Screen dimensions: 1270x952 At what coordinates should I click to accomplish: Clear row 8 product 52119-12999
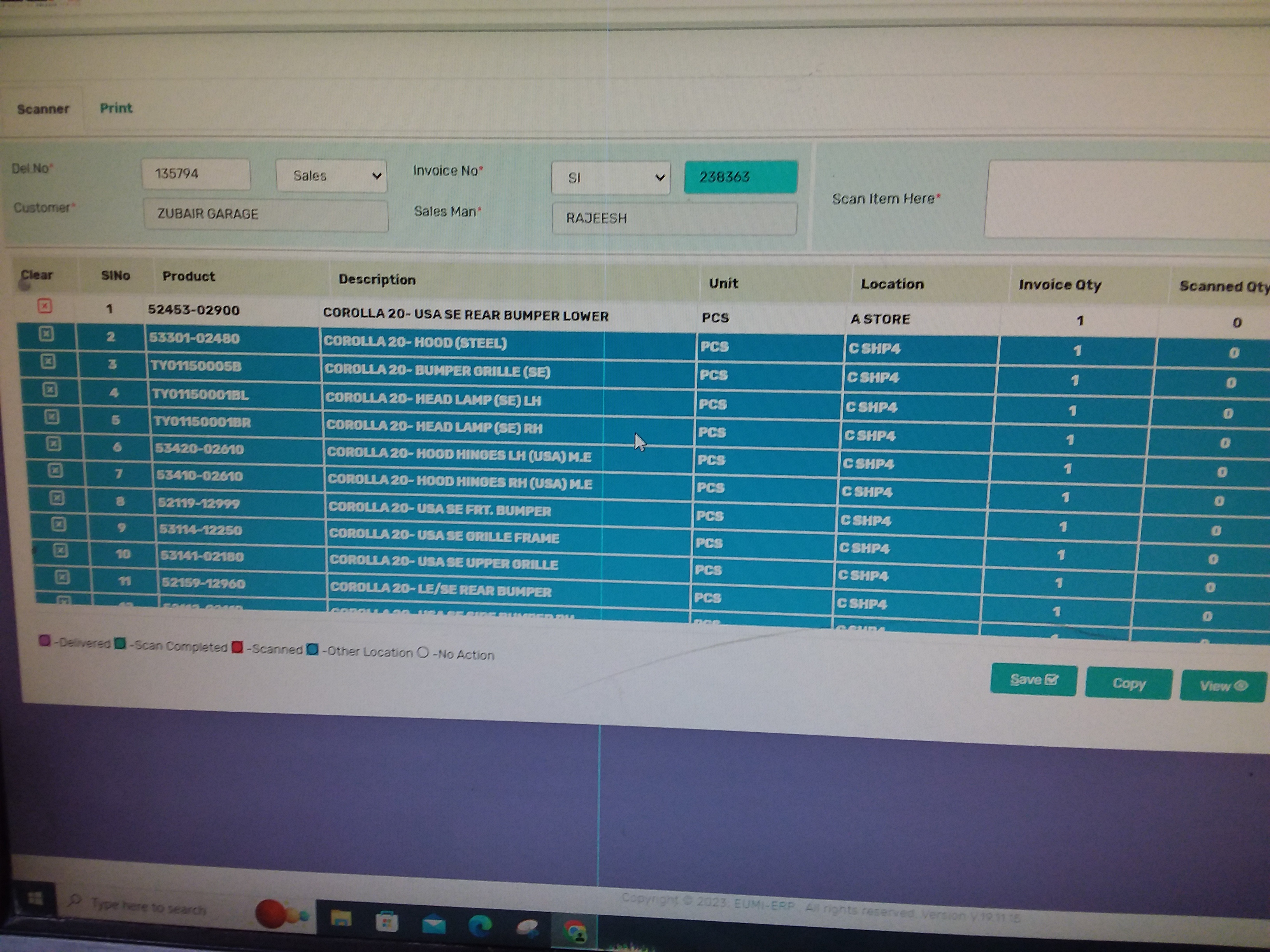tap(57, 497)
